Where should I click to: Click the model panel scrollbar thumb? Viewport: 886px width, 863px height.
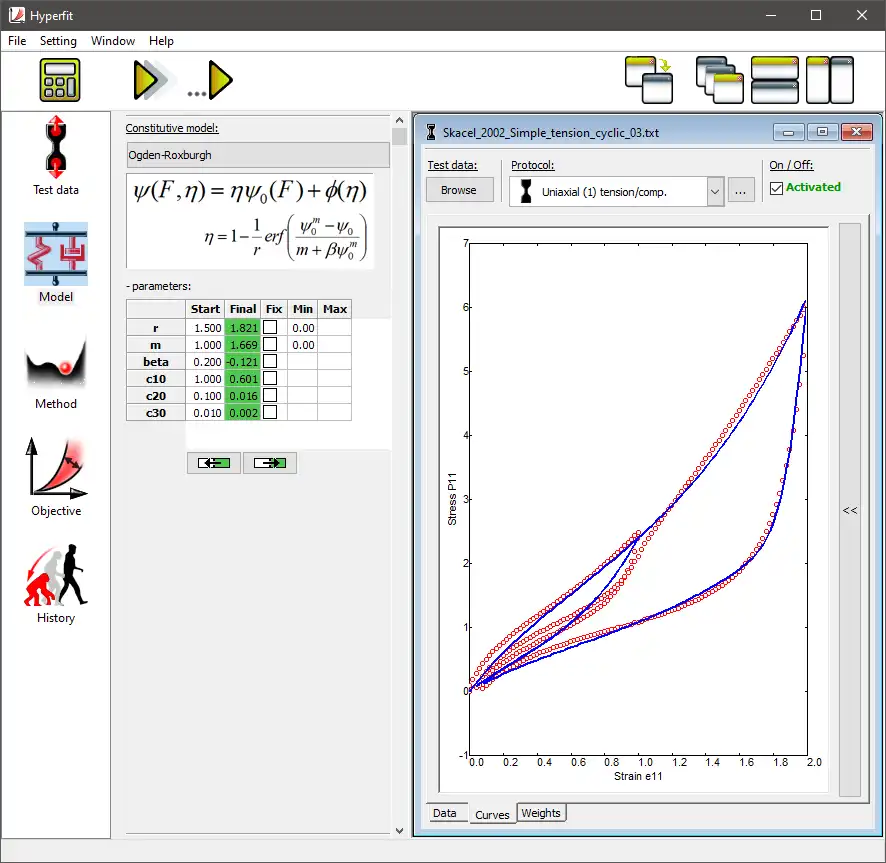pos(399,136)
